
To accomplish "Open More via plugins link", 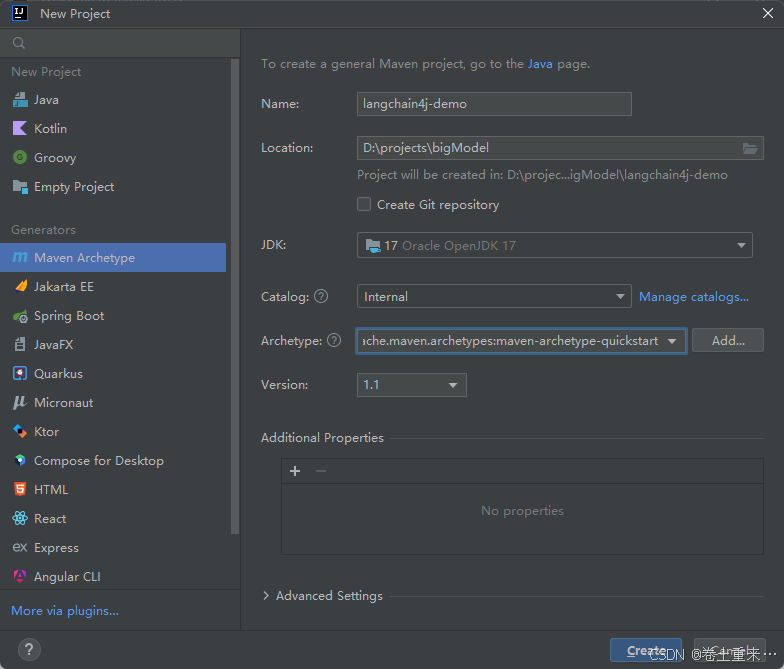I will pos(65,610).
